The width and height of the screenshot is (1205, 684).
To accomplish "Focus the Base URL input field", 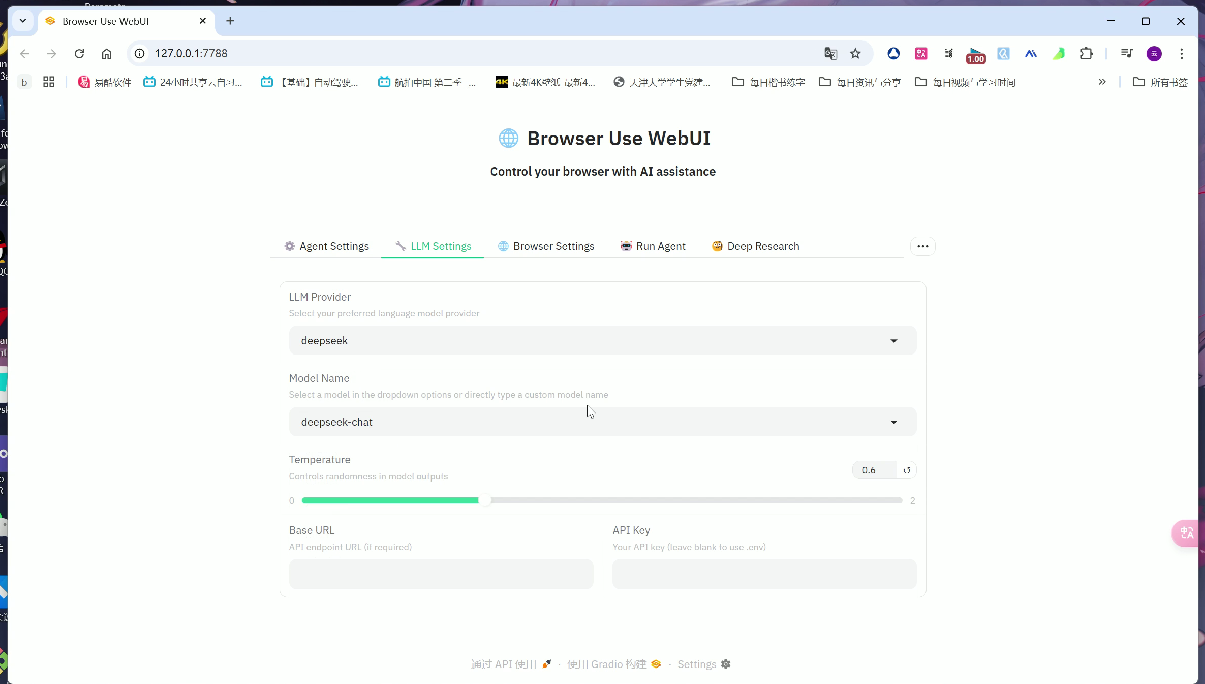I will point(441,574).
